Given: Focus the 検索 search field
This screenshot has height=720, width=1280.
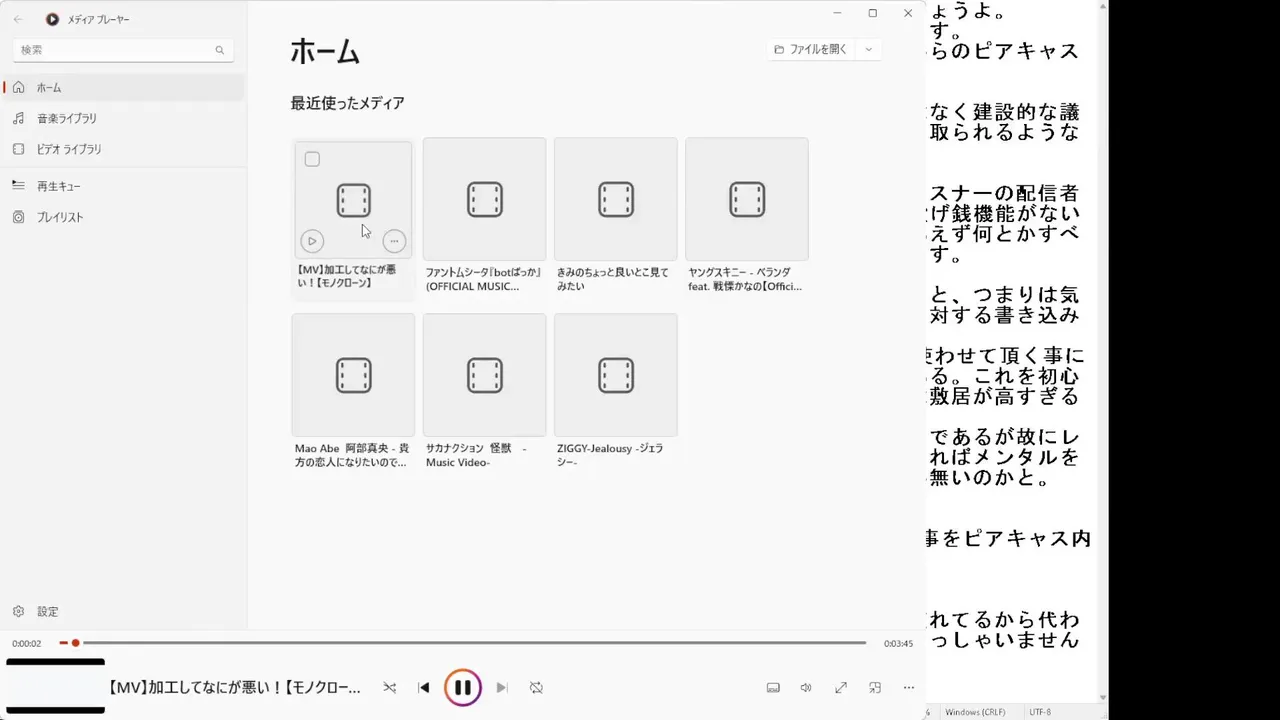Looking at the screenshot, I should pyautogui.click(x=123, y=50).
